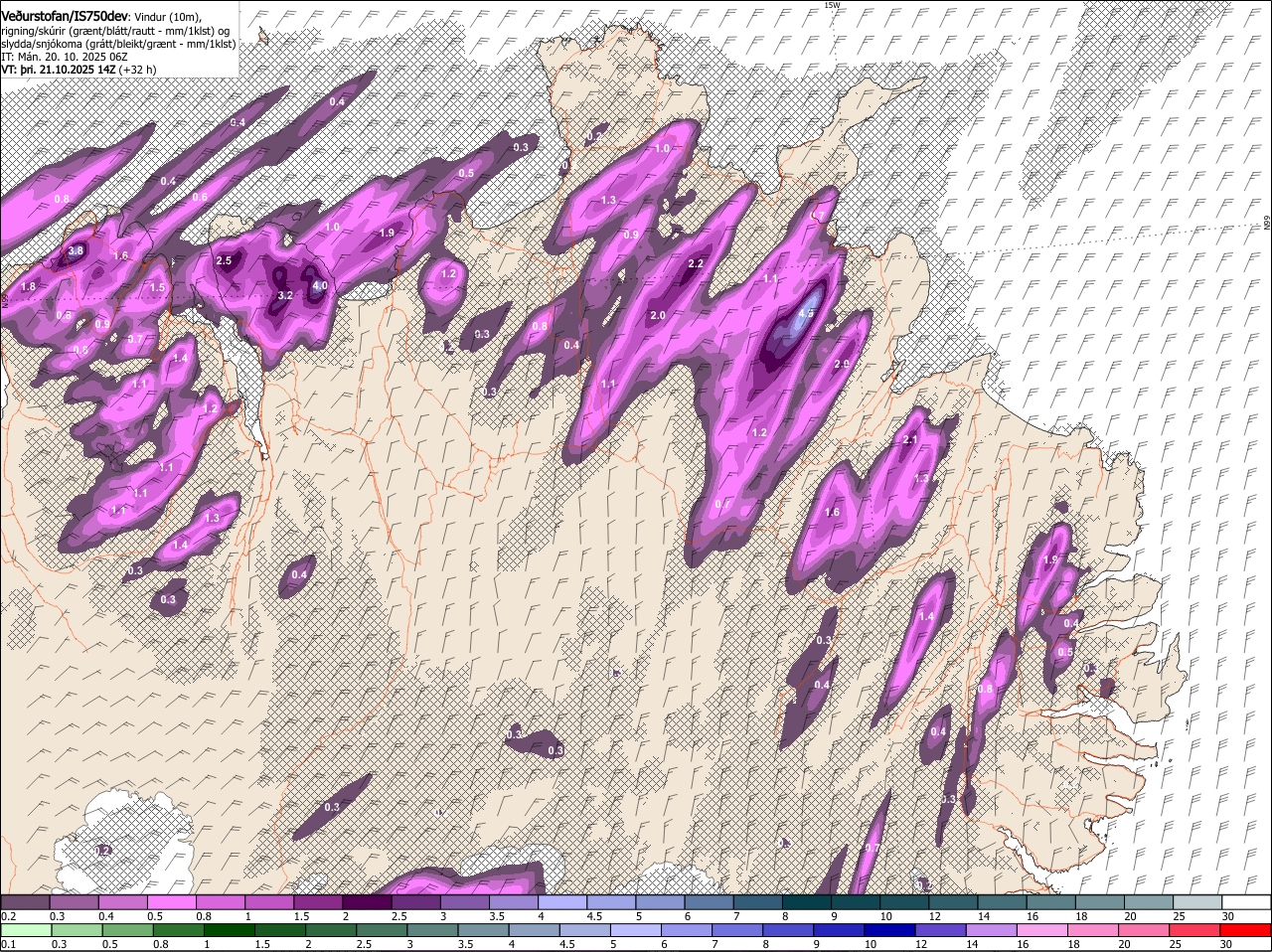Click the "15W" longitude label

tap(832, 6)
